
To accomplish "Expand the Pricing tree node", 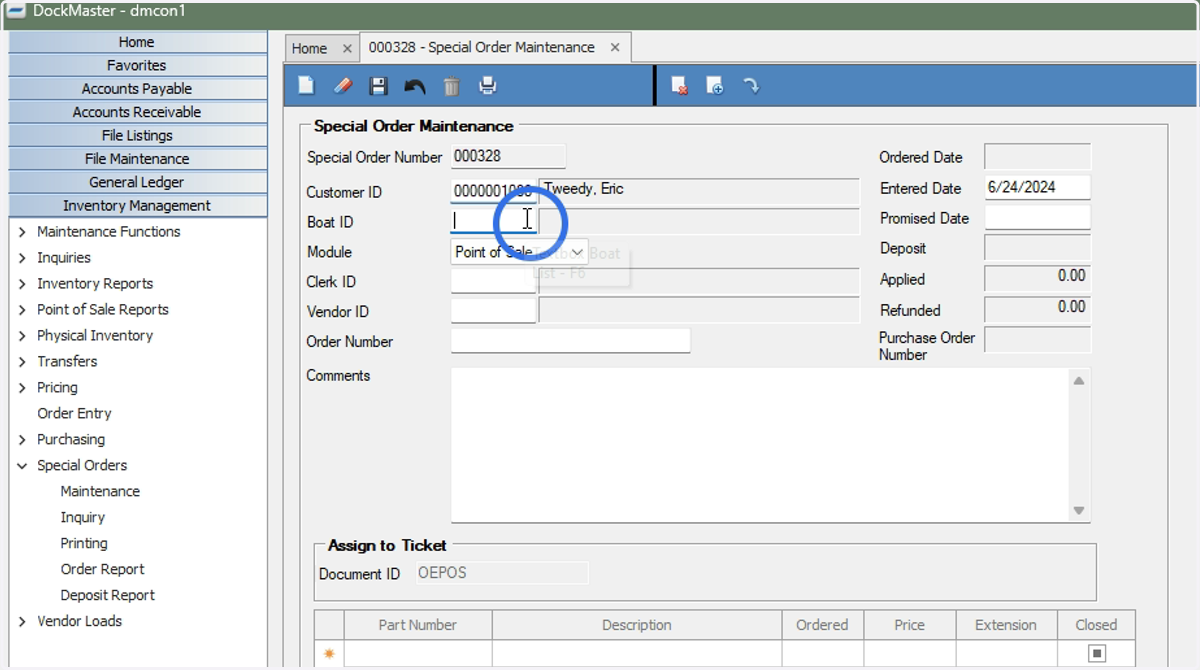I will (22, 388).
